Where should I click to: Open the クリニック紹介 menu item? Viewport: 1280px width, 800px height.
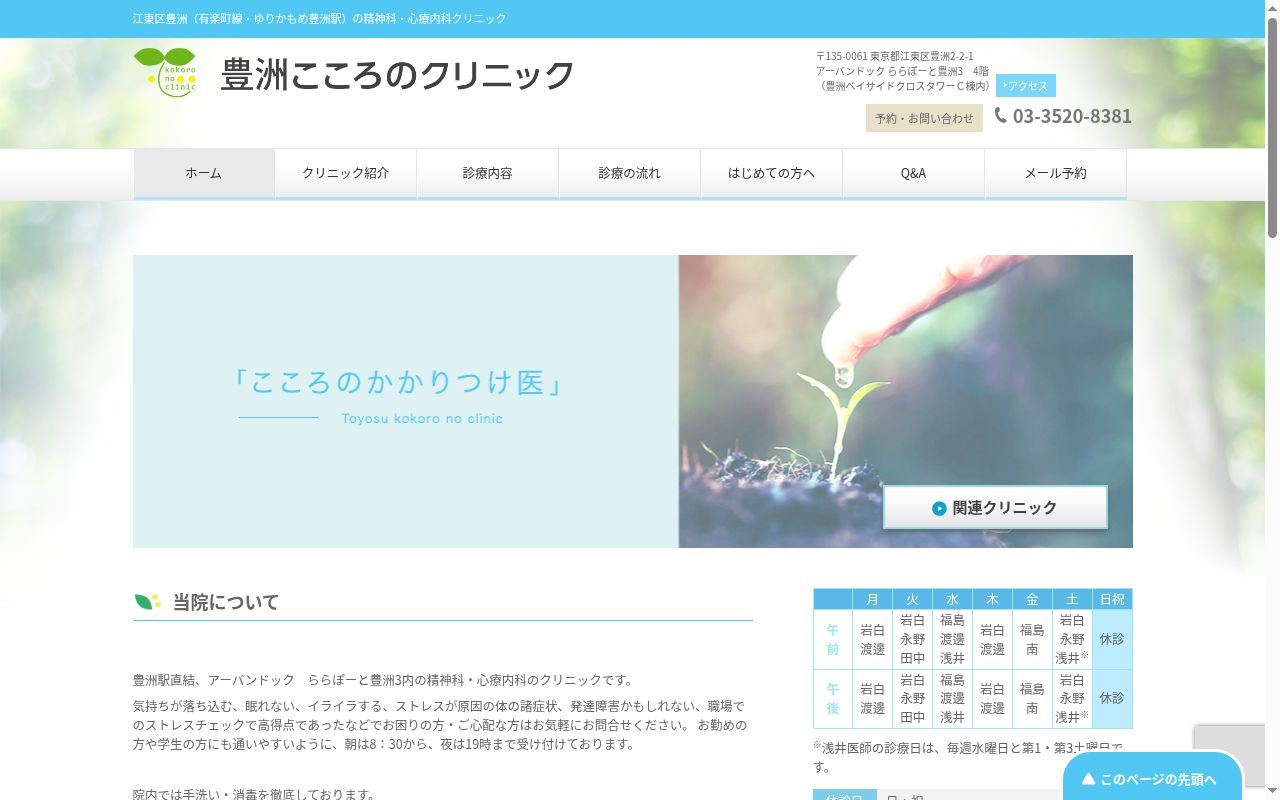pyautogui.click(x=346, y=173)
